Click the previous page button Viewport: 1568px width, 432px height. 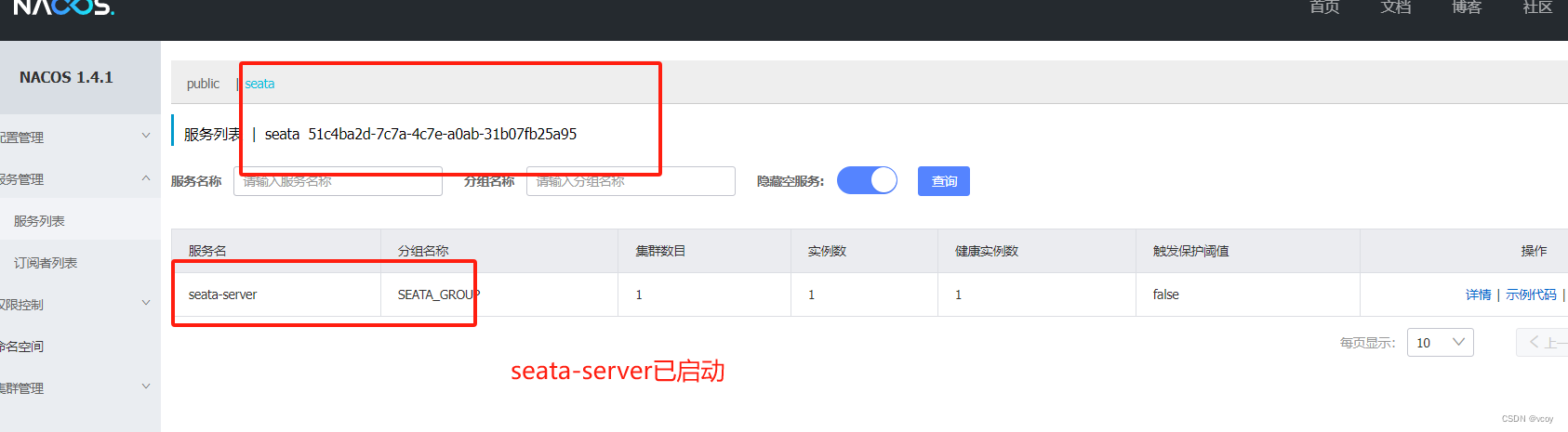click(x=1542, y=343)
